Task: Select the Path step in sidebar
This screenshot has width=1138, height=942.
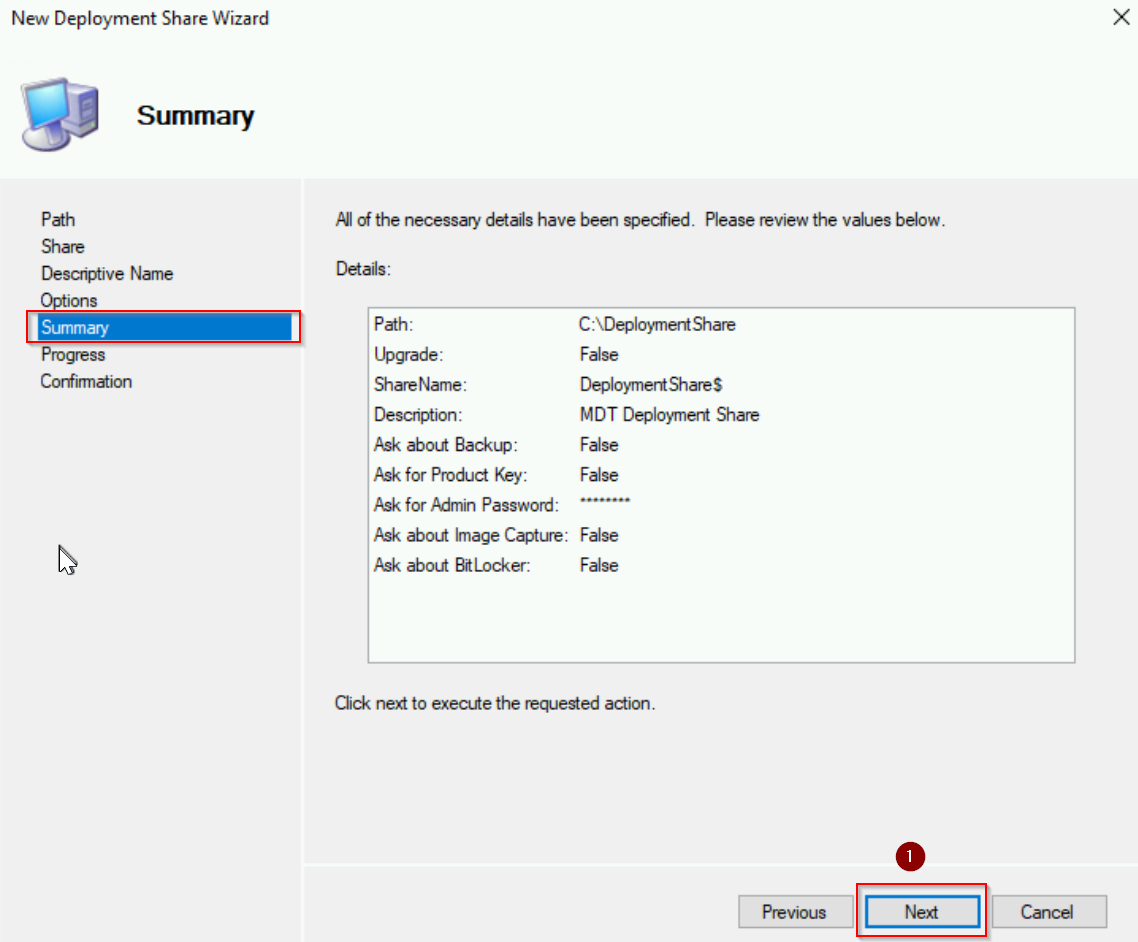Action: 57,219
